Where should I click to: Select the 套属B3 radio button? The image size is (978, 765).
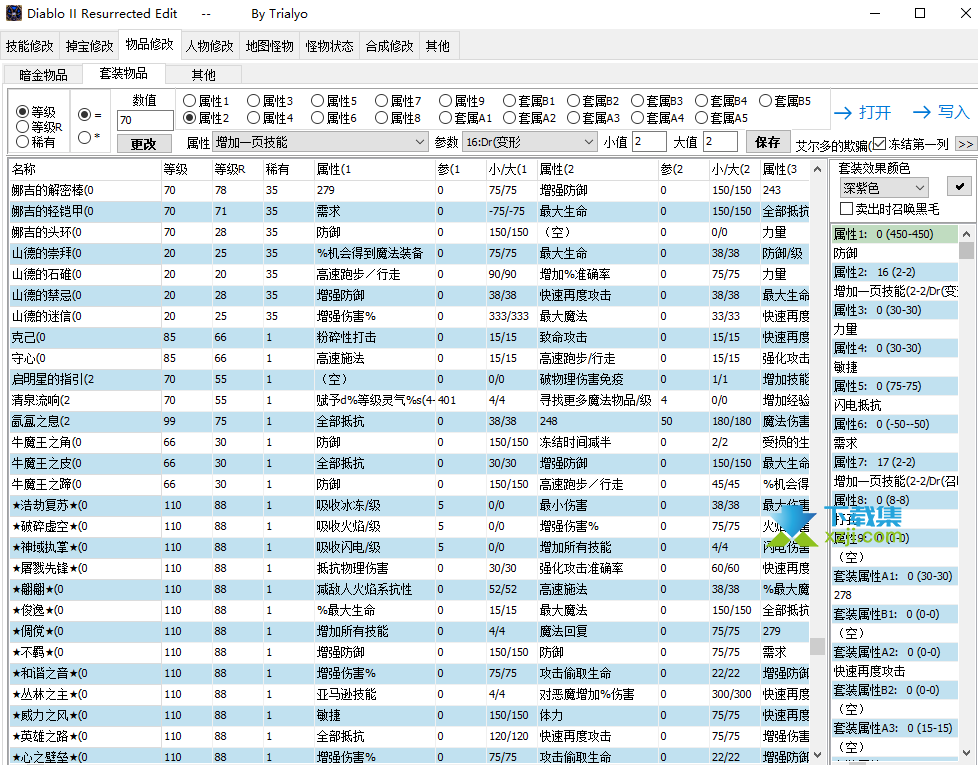click(637, 100)
